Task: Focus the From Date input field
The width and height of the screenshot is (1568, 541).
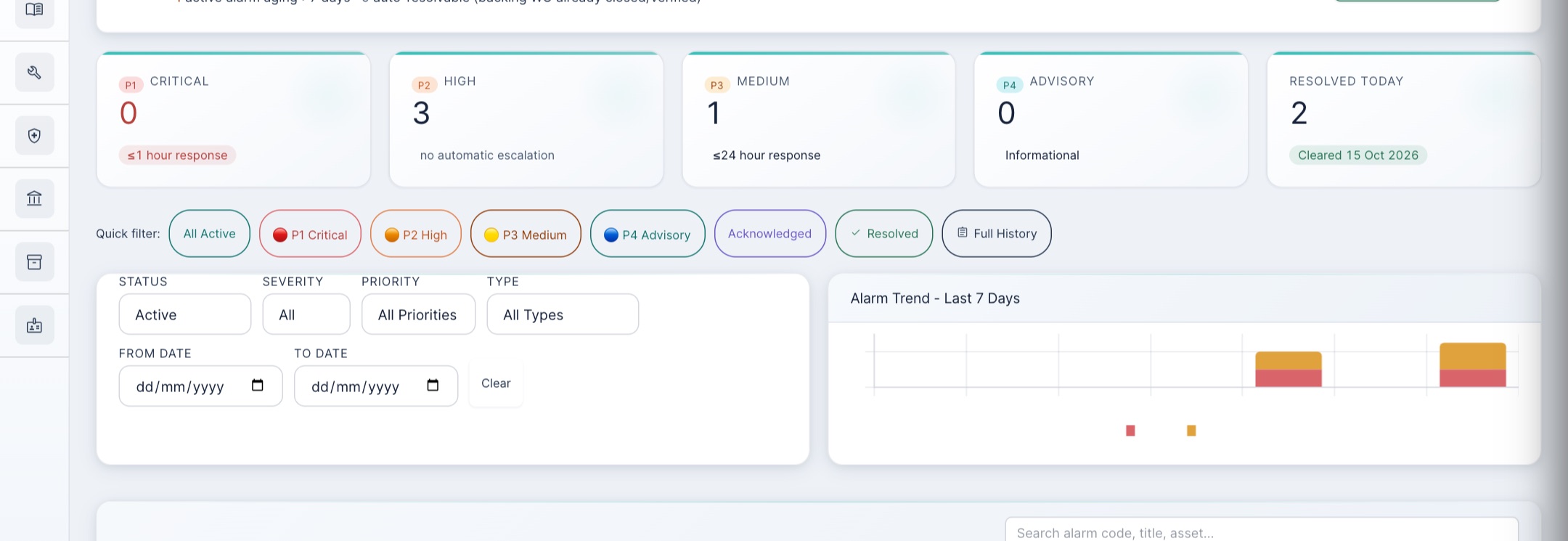Action: pyautogui.click(x=201, y=386)
